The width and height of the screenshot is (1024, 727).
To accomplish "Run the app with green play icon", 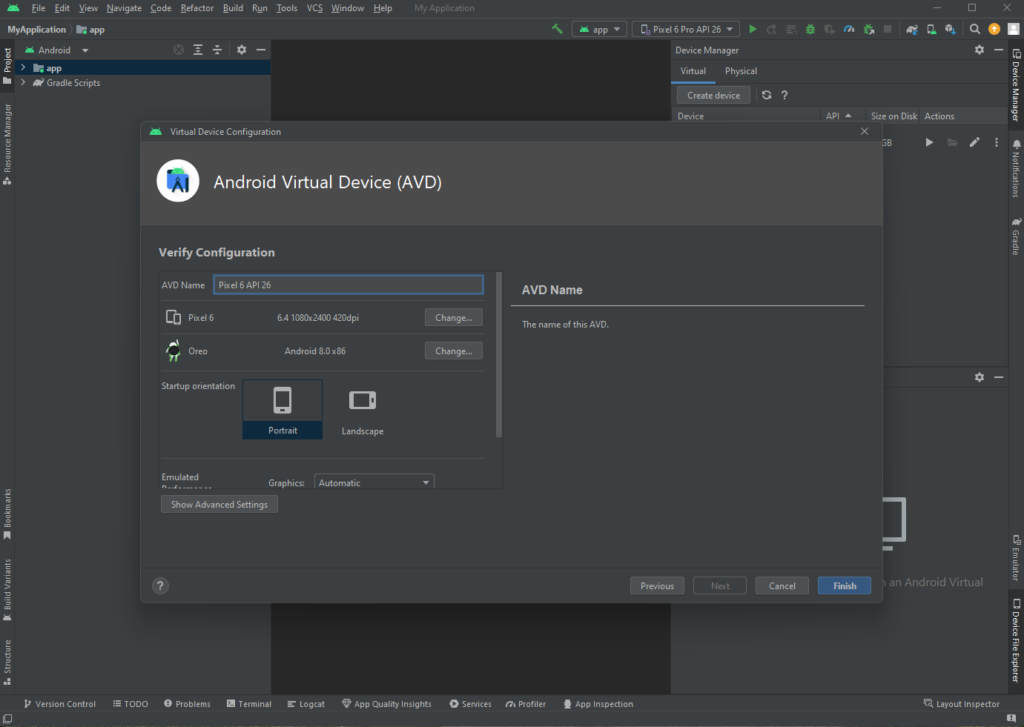I will tap(752, 29).
